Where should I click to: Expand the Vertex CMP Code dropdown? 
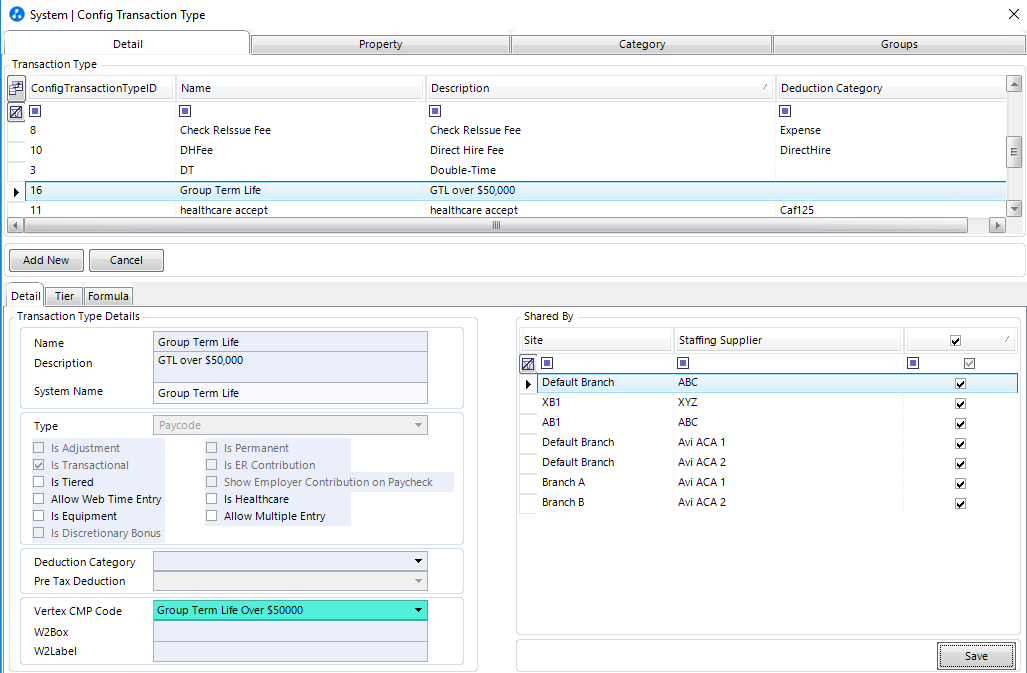pos(418,610)
